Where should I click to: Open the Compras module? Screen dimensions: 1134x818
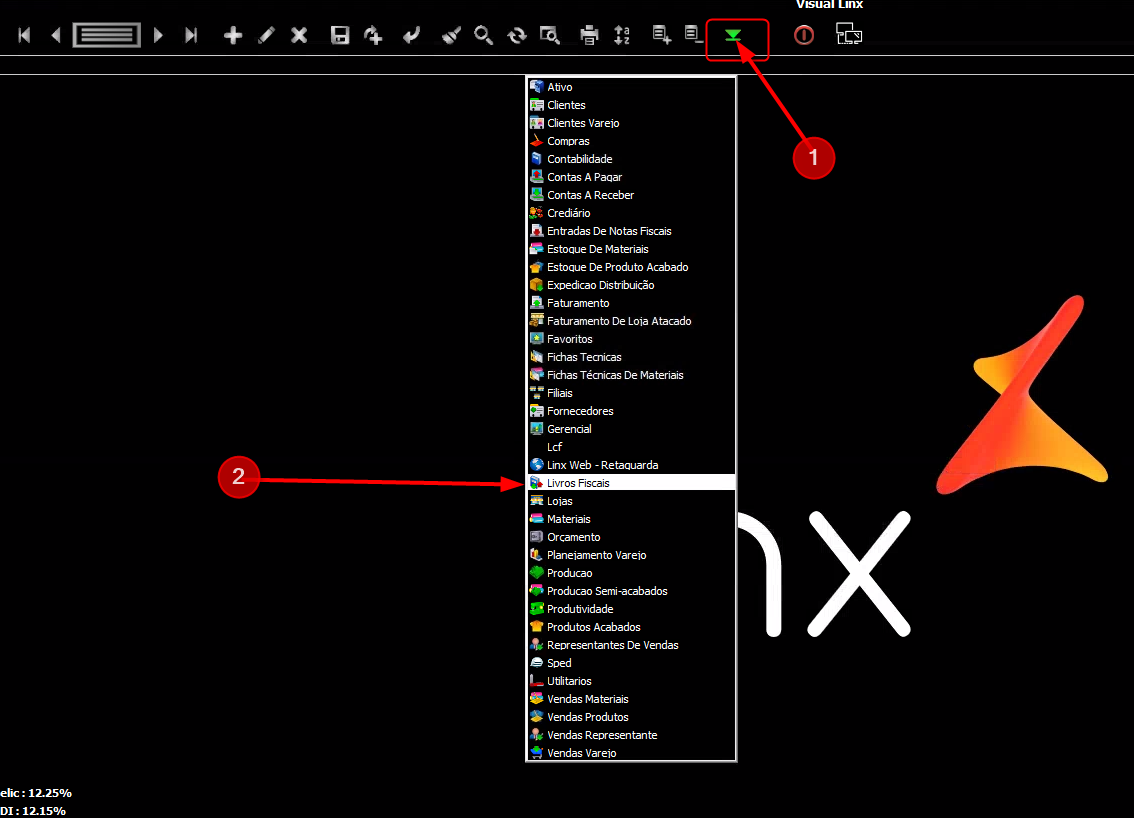click(631, 141)
